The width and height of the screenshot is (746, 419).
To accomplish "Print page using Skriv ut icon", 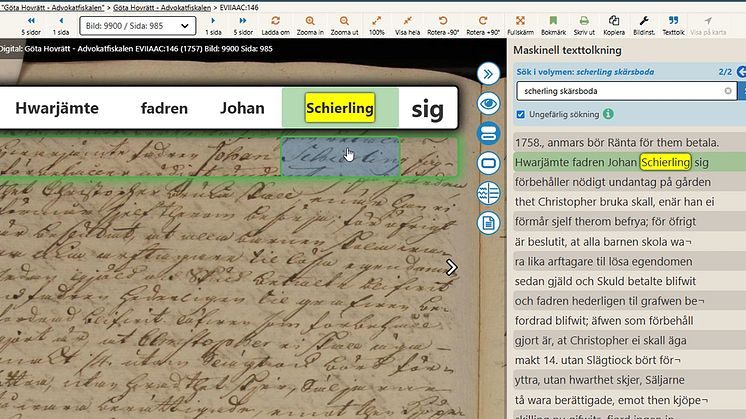I will 586,21.
